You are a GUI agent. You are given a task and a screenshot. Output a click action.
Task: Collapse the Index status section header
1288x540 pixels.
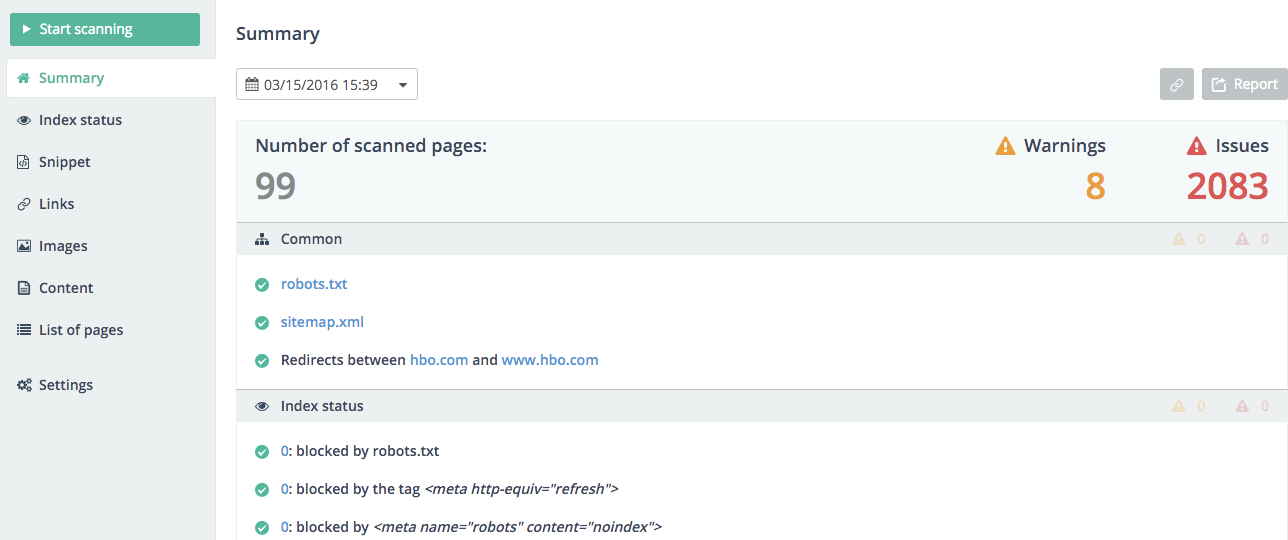click(x=322, y=406)
